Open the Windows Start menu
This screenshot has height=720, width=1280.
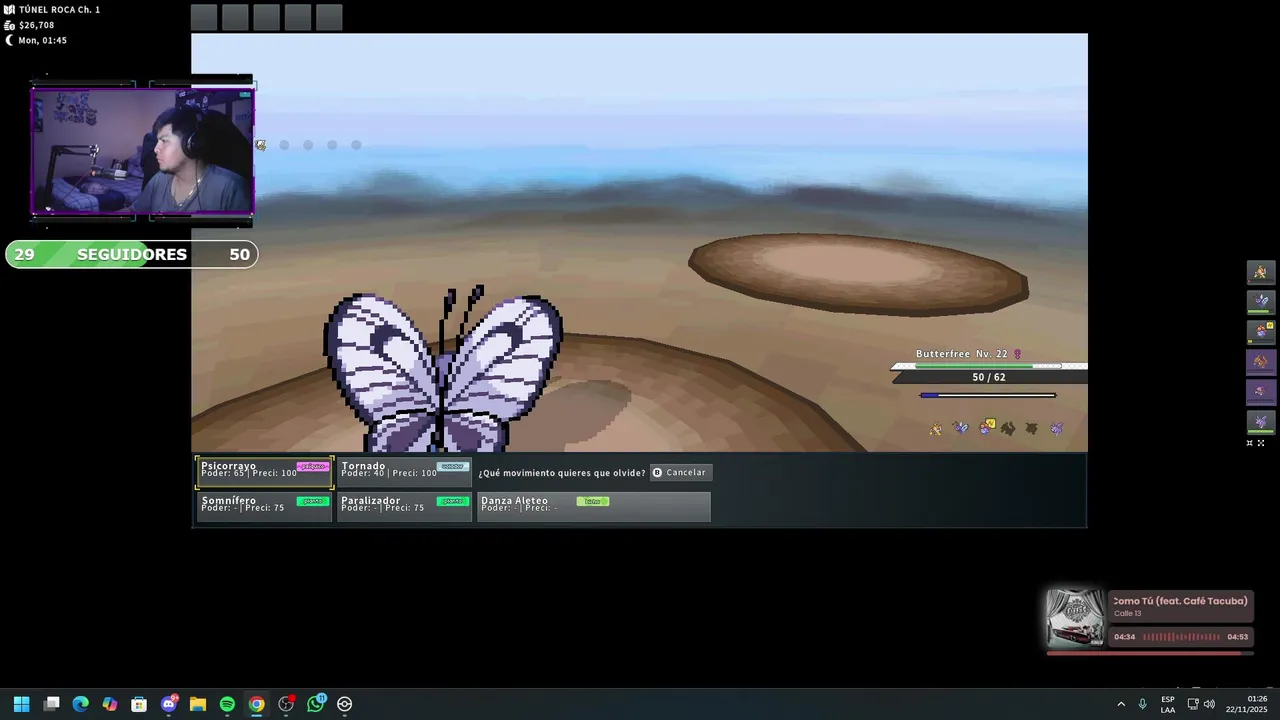click(x=21, y=704)
